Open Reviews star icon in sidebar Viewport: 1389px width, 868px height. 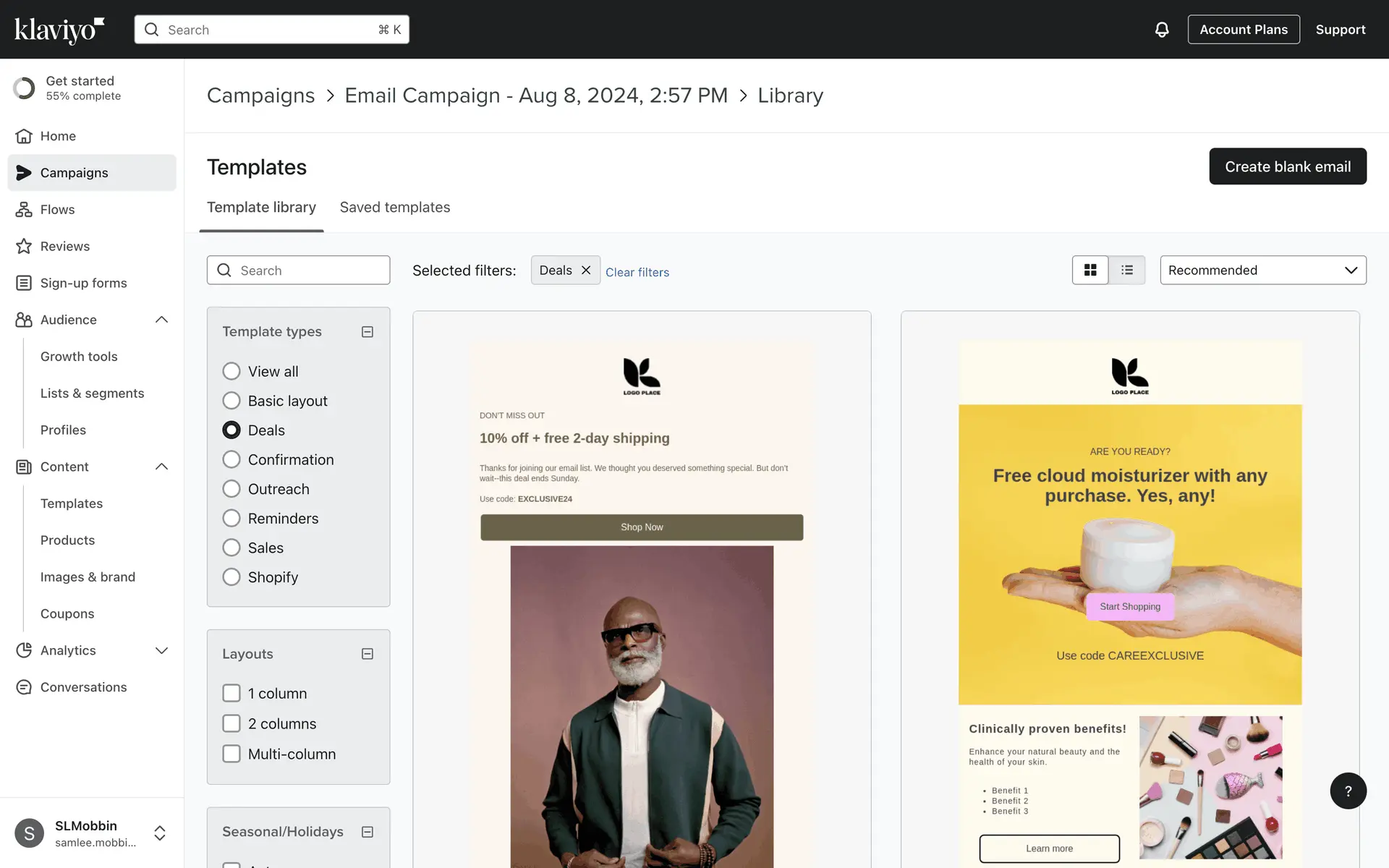(x=24, y=247)
